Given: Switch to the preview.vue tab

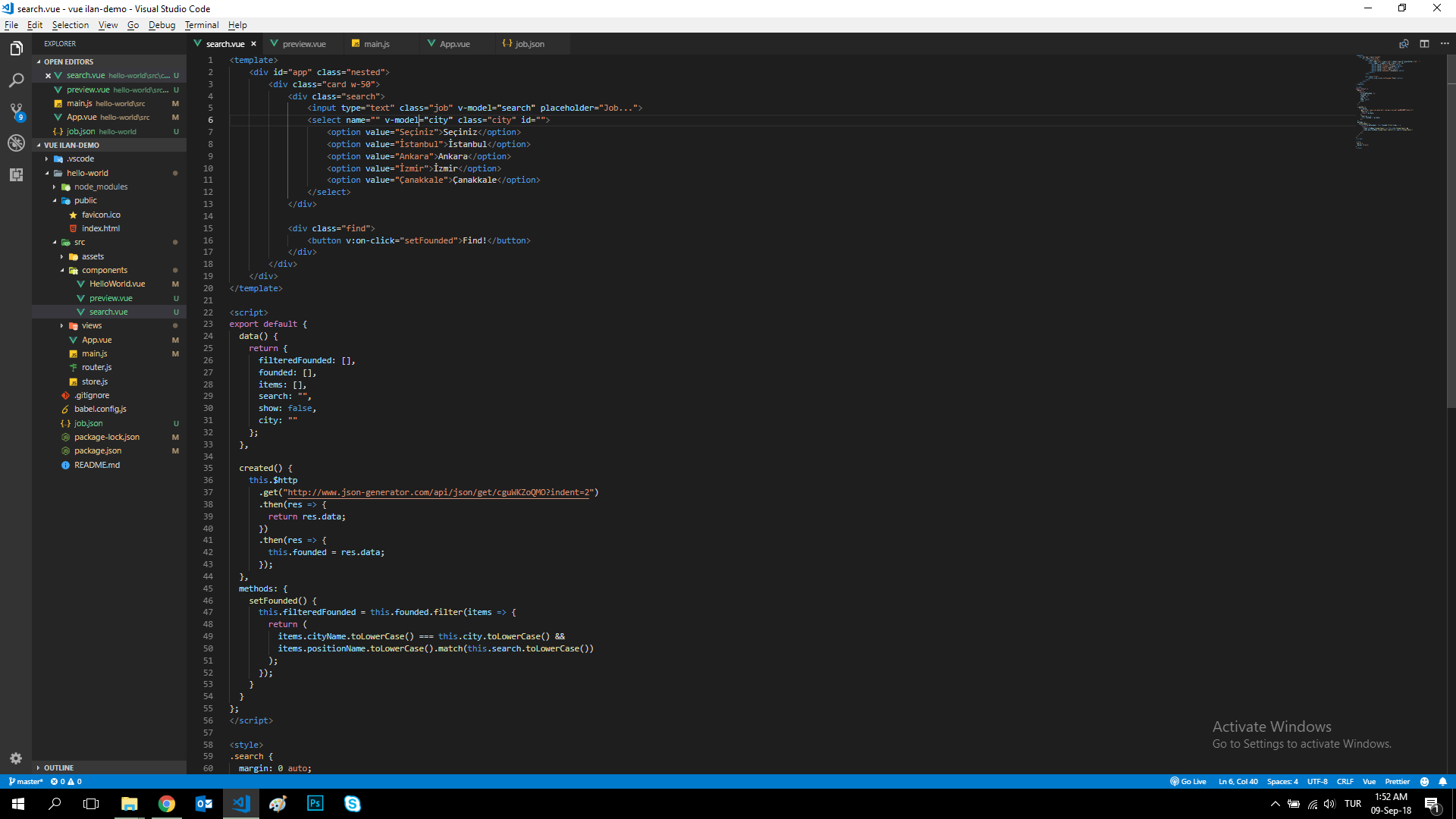Looking at the screenshot, I should 303,44.
